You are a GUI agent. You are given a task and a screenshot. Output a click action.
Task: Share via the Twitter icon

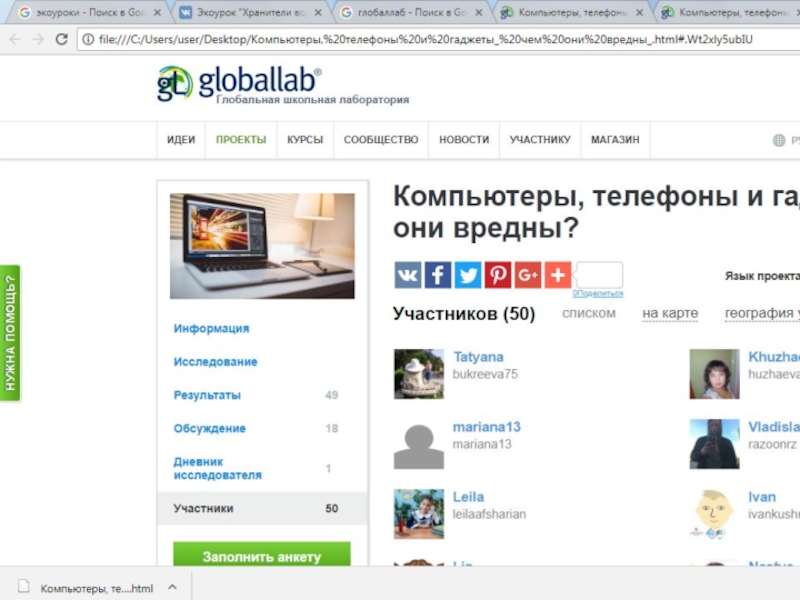(468, 275)
